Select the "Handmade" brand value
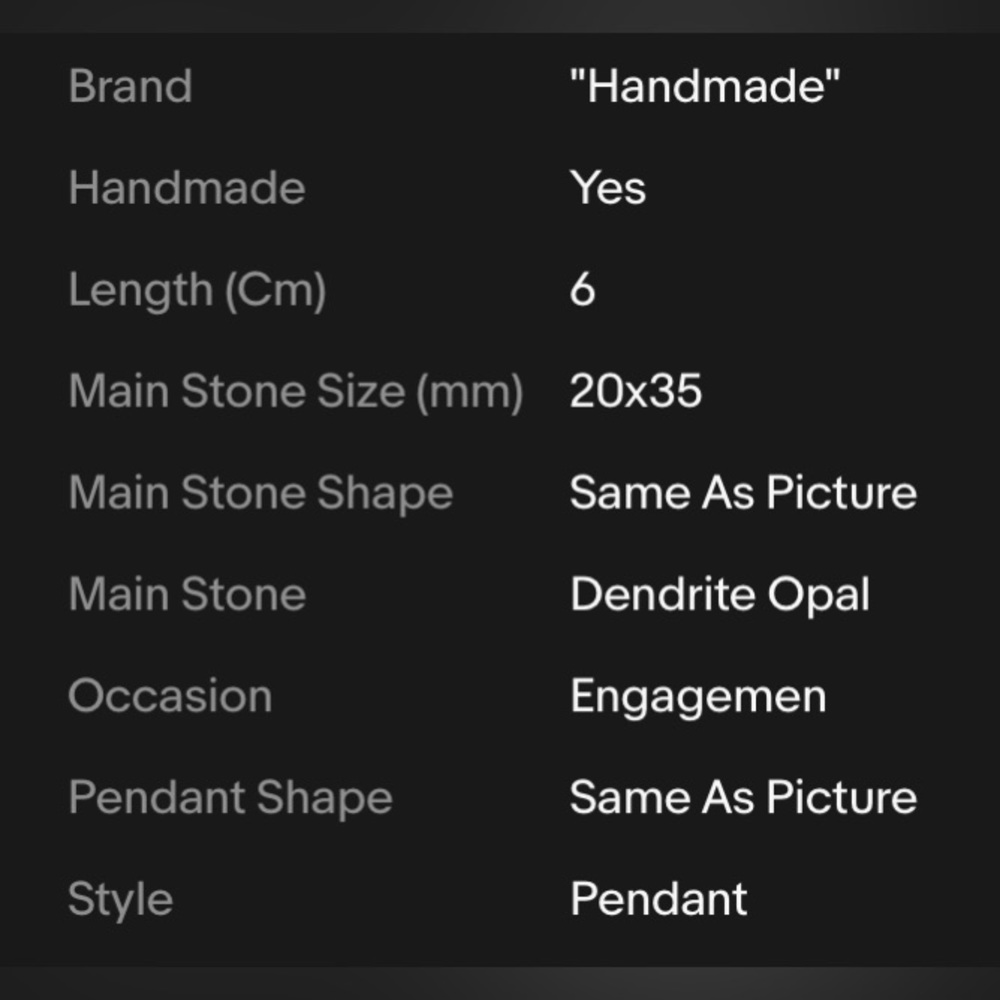This screenshot has width=1000, height=1000. coord(705,85)
